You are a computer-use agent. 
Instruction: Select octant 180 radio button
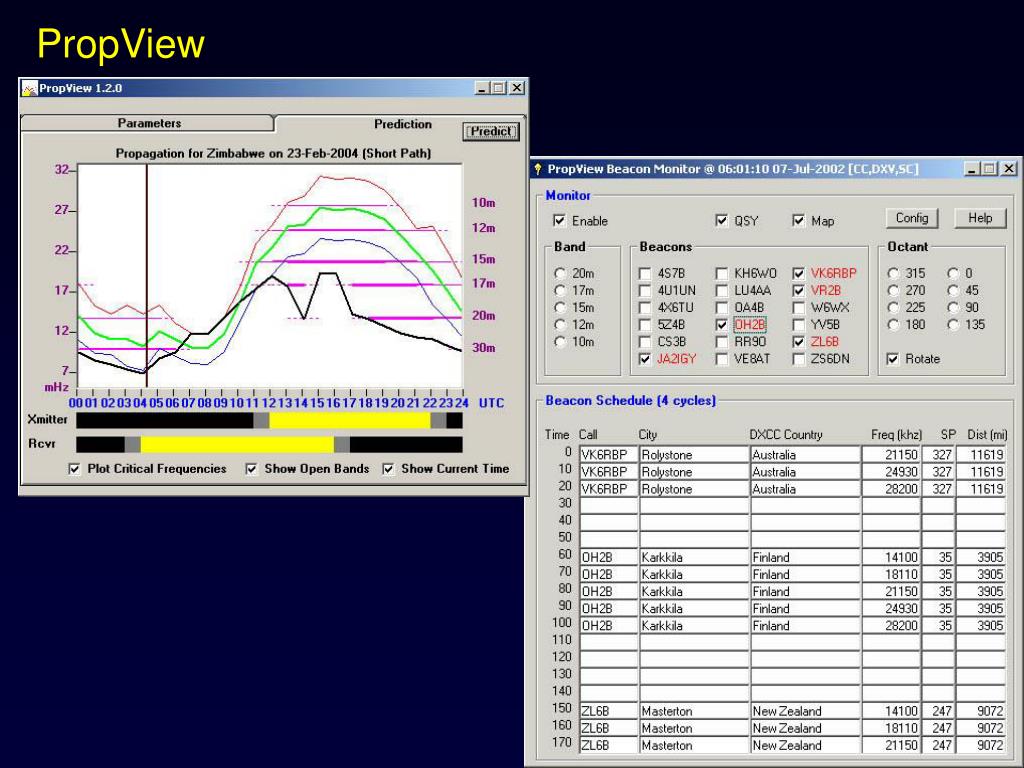click(893, 325)
